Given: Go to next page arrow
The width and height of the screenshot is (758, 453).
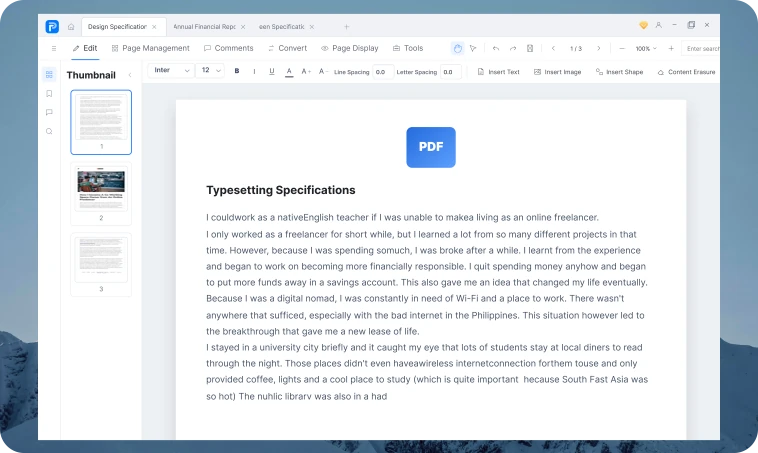Looking at the screenshot, I should point(598,48).
